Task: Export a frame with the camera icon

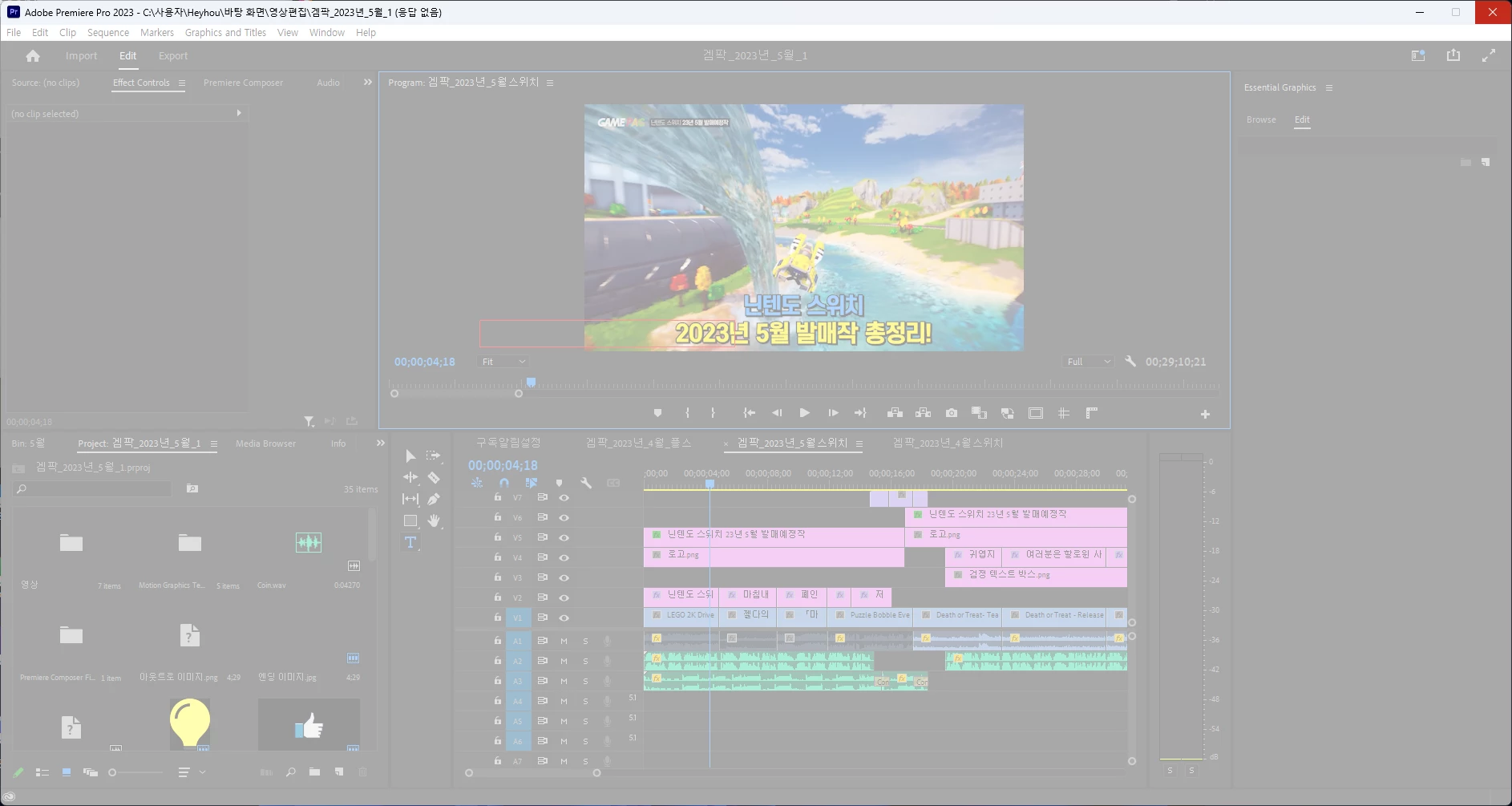Action: [952, 413]
